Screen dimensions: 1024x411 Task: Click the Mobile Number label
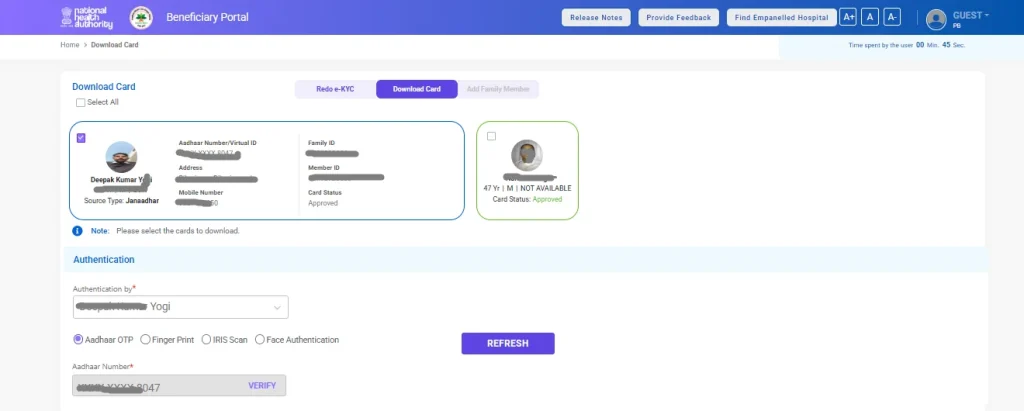(201, 193)
